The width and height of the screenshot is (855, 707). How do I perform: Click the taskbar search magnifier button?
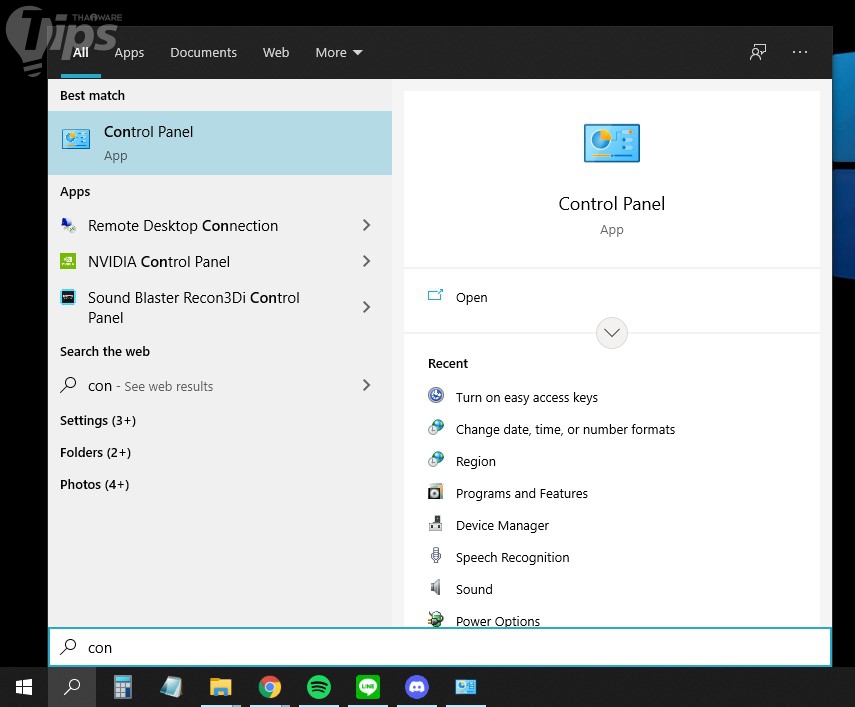[x=72, y=687]
